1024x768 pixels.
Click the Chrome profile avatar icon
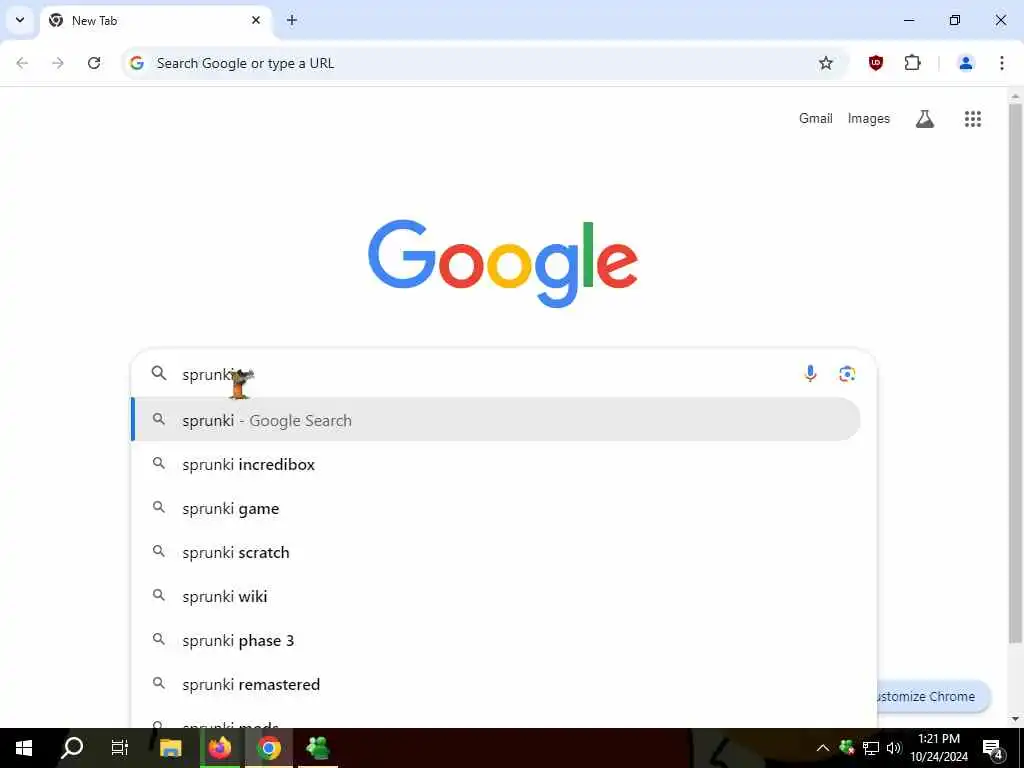pyautogui.click(x=965, y=63)
